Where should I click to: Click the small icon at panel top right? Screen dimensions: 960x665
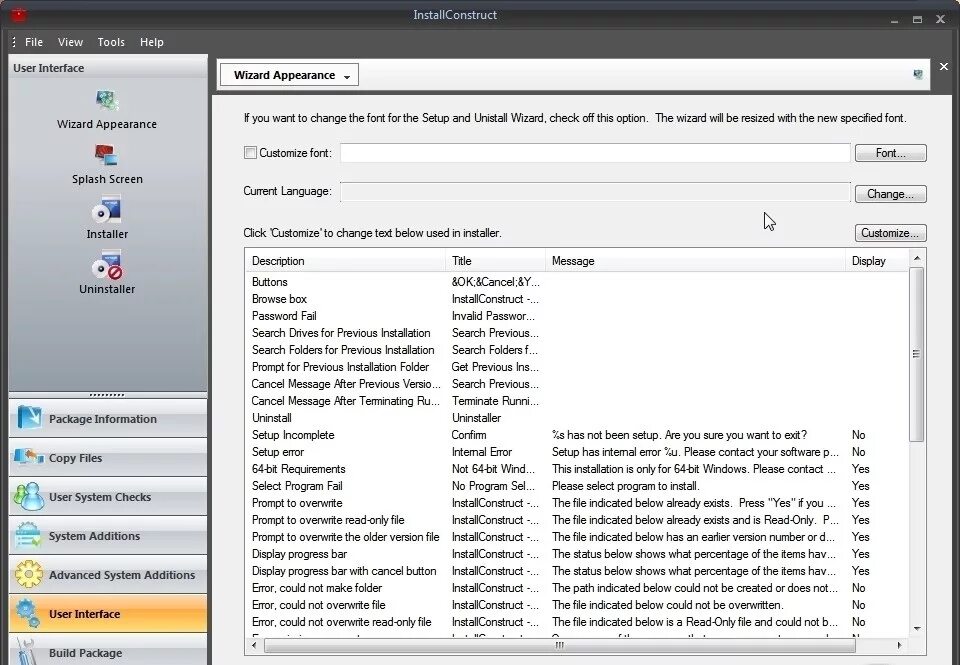tap(918, 75)
